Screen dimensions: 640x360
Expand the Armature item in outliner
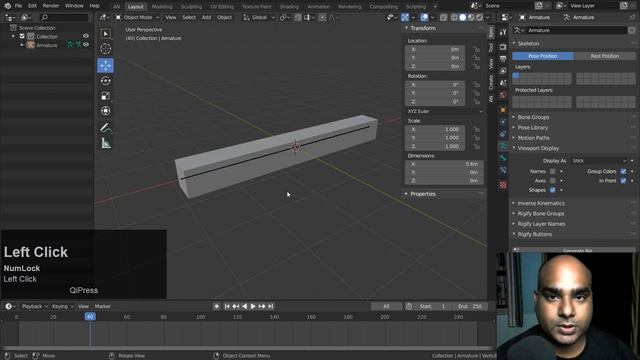[x=22, y=45]
